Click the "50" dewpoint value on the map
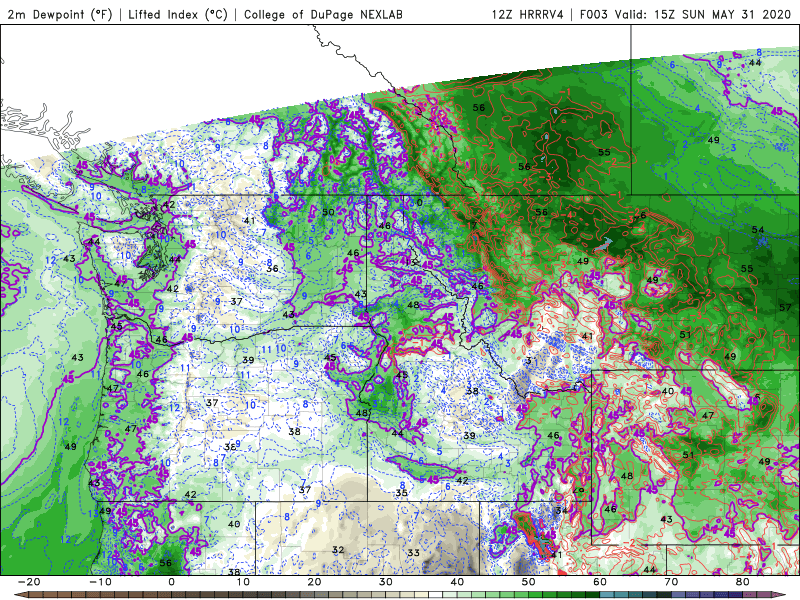This screenshot has height=600, width=800. 328,212
